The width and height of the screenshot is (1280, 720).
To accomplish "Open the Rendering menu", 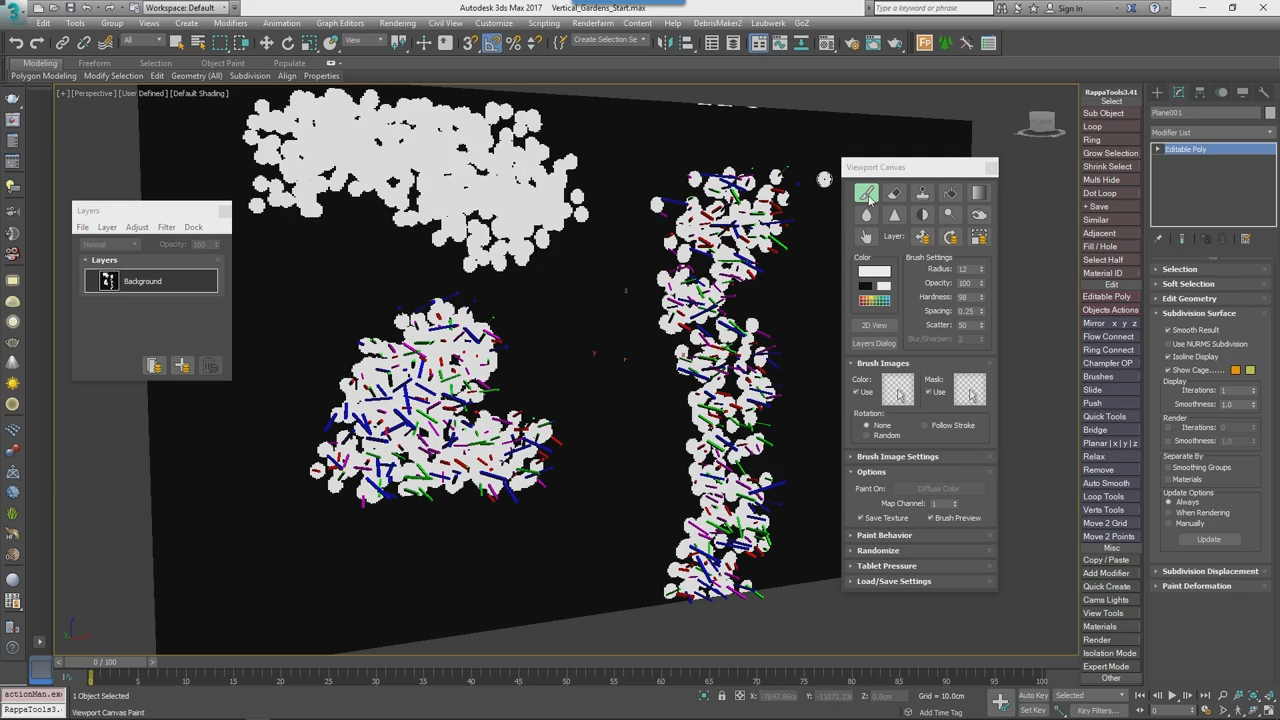I will 397,23.
